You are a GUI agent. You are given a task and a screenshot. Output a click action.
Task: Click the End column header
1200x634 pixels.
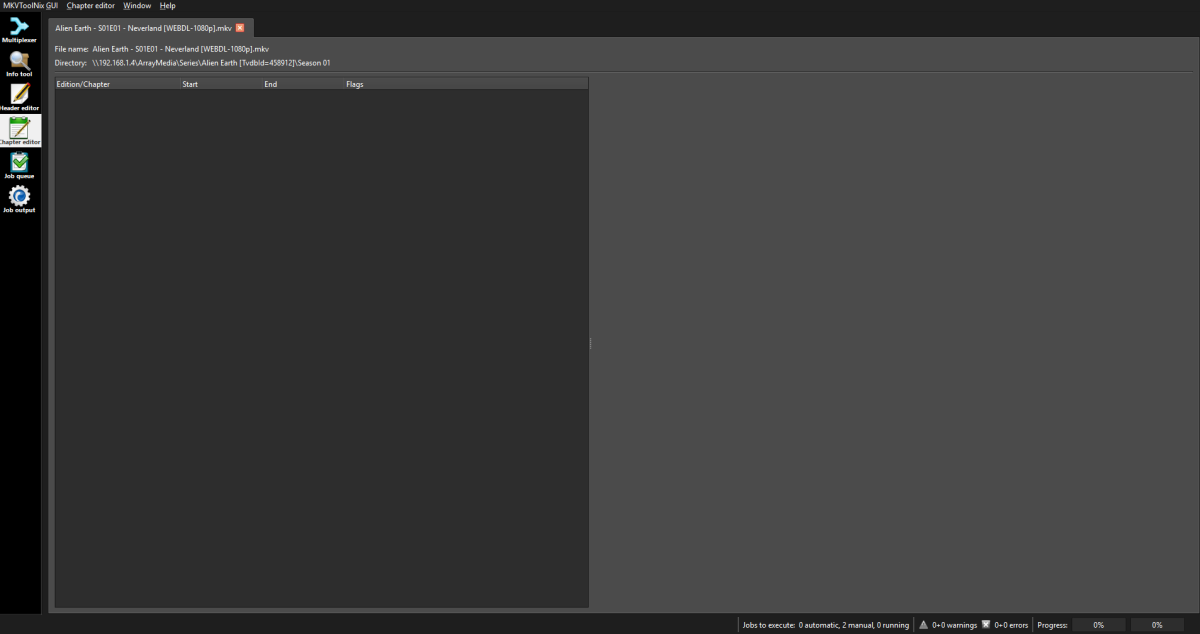(270, 84)
